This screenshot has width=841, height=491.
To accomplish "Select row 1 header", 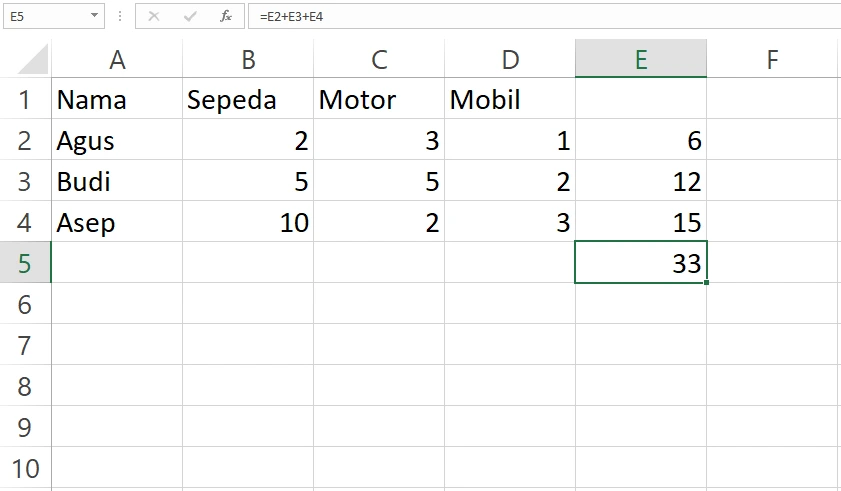I will tap(25, 99).
